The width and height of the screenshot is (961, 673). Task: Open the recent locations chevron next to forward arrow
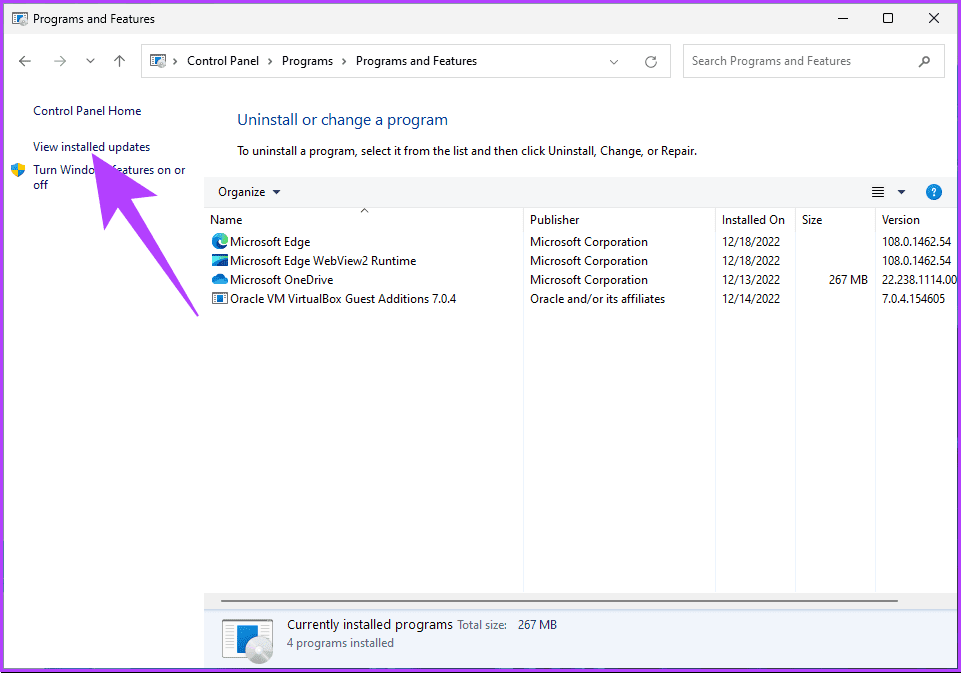(x=89, y=60)
